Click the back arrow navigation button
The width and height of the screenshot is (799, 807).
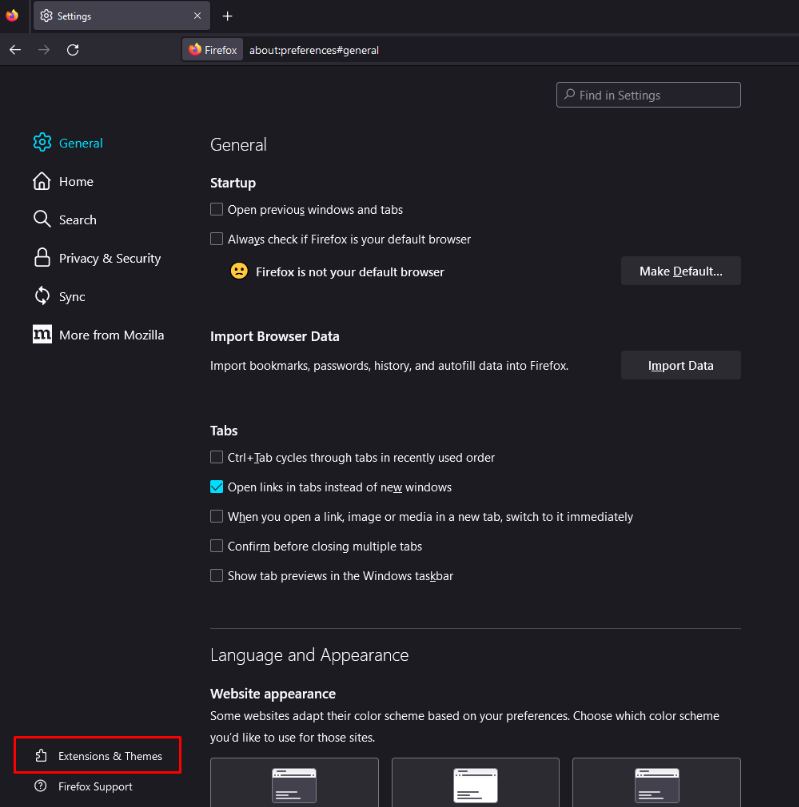click(15, 50)
